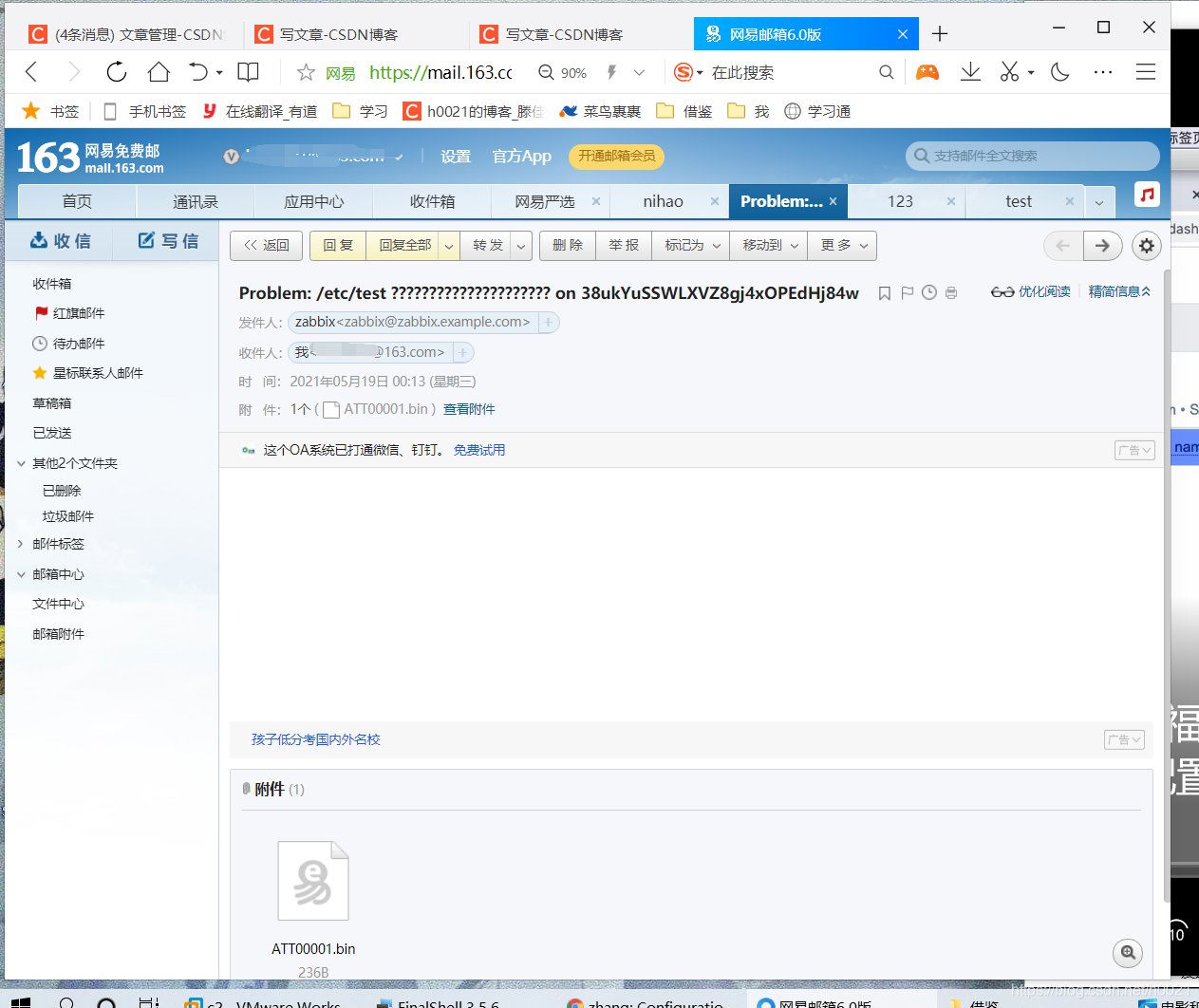Screen dimensions: 1199x1008
Task: Open the game controller icon
Action: point(927,72)
